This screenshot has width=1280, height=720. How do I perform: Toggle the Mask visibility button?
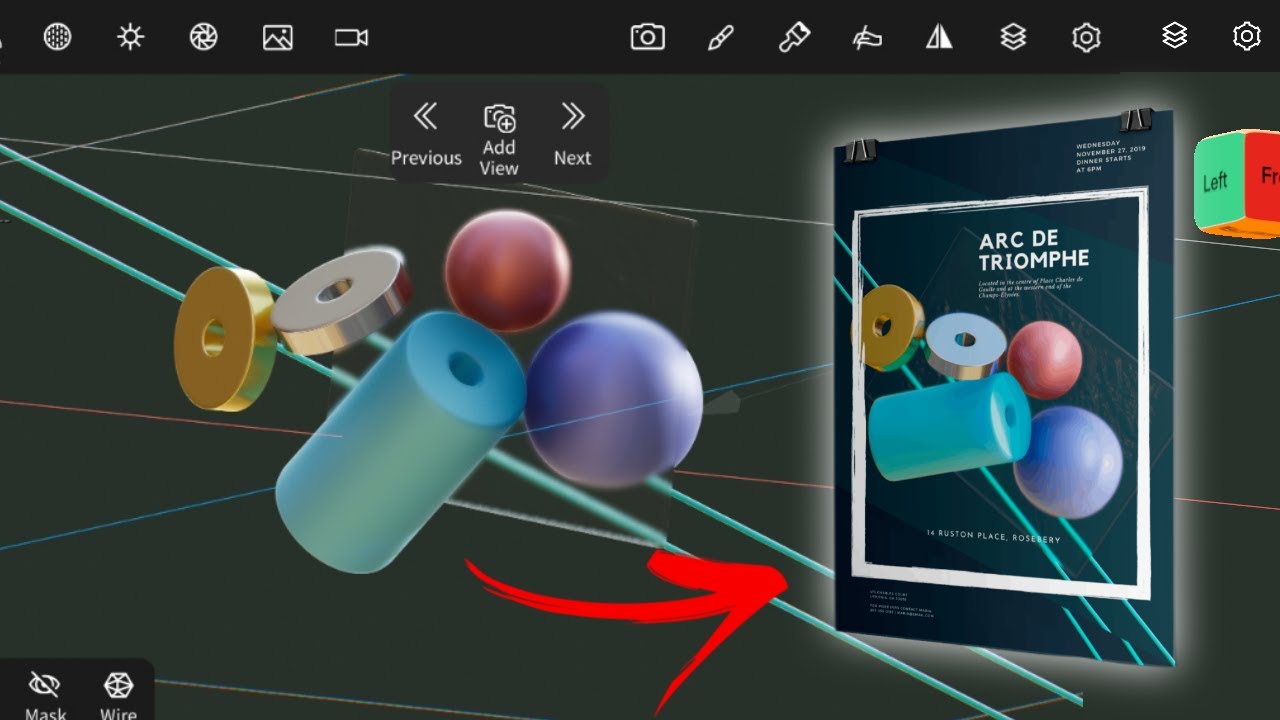[45, 694]
